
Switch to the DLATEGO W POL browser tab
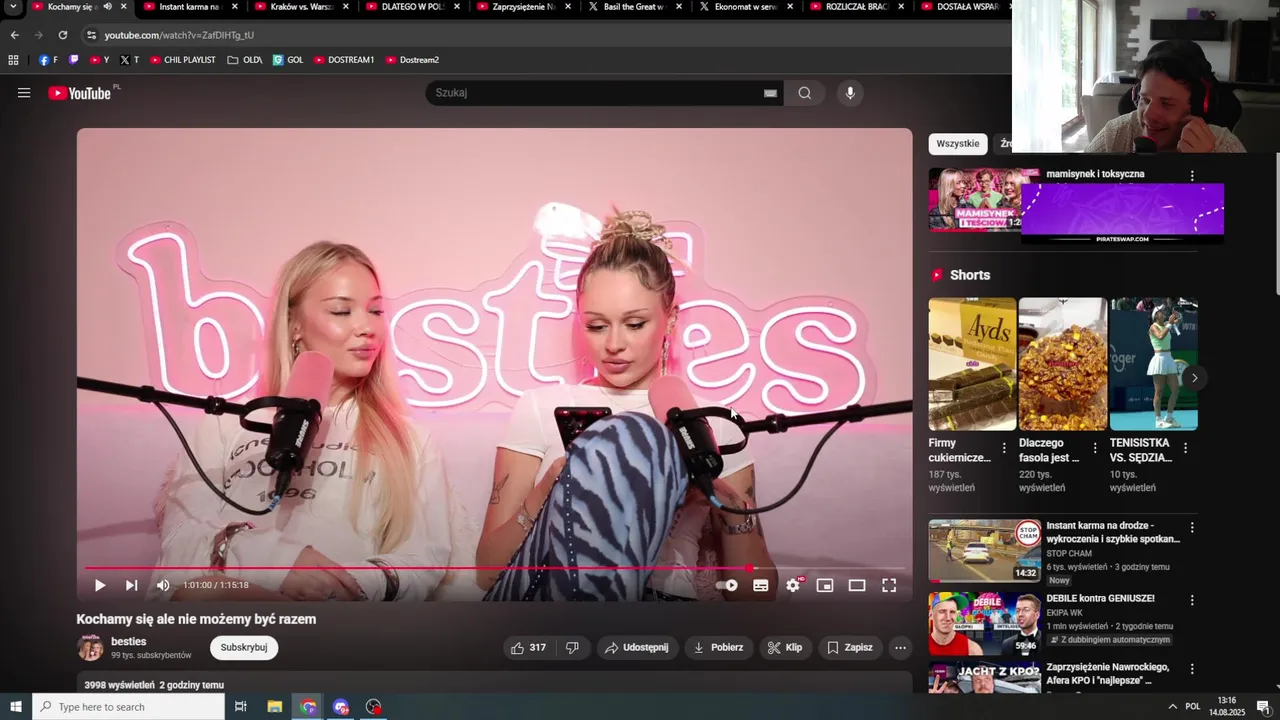[412, 7]
